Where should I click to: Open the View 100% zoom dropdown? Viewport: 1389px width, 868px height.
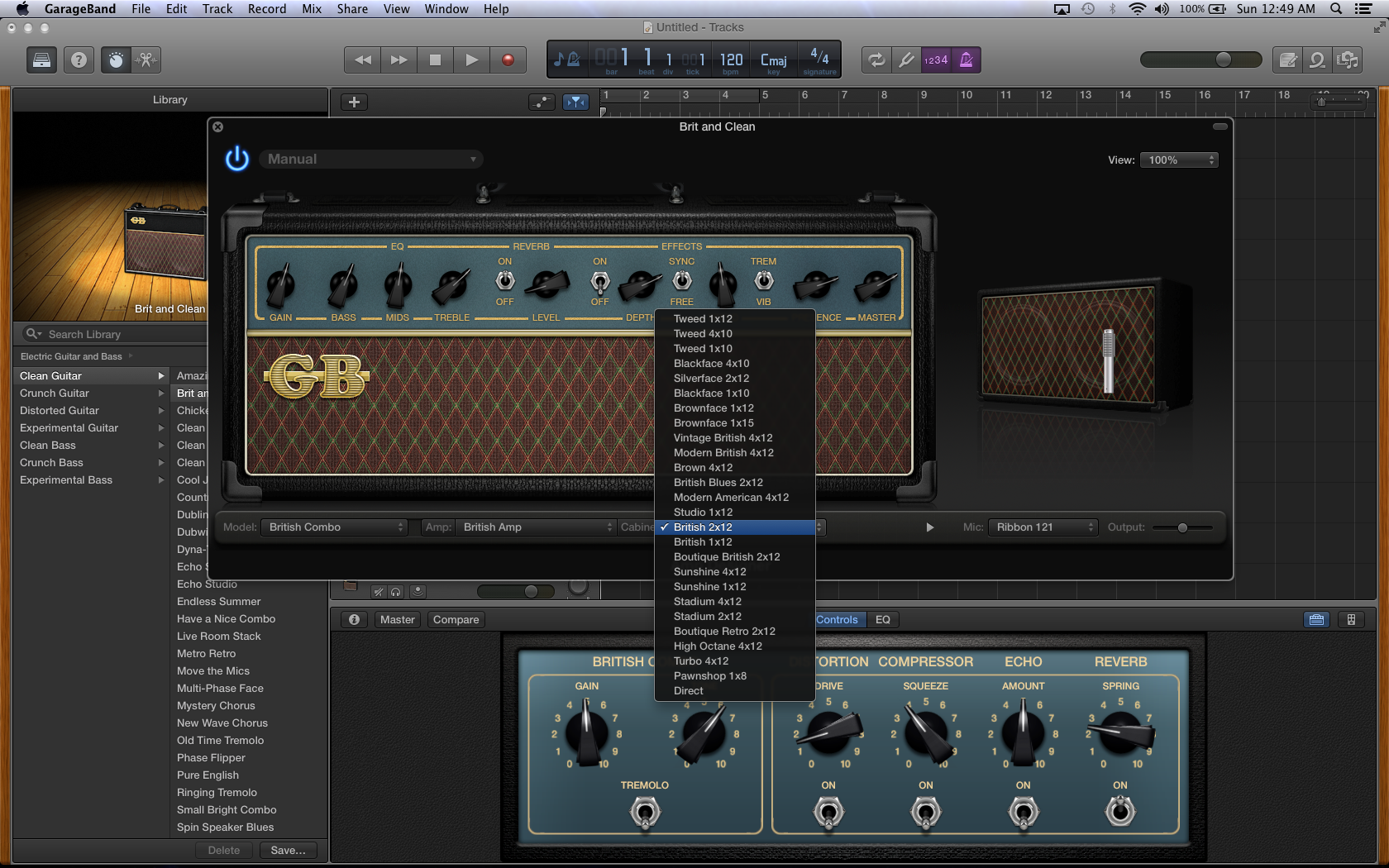(1179, 160)
